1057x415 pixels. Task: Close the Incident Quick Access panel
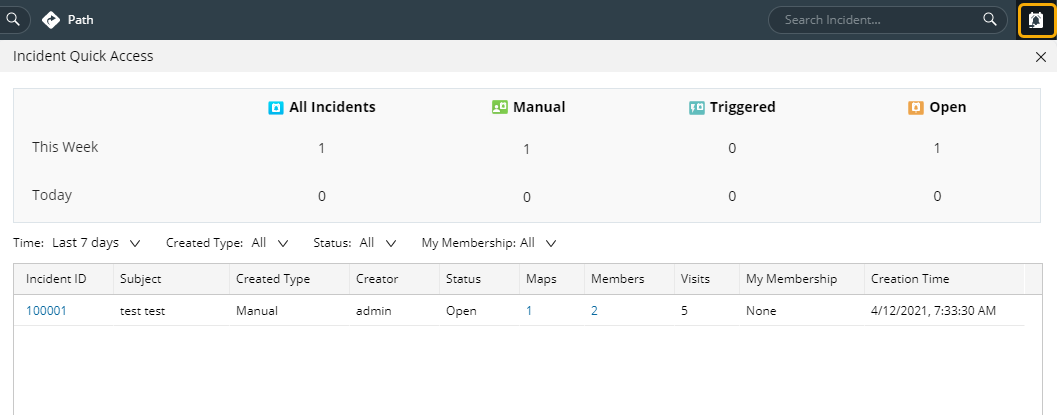click(1040, 57)
